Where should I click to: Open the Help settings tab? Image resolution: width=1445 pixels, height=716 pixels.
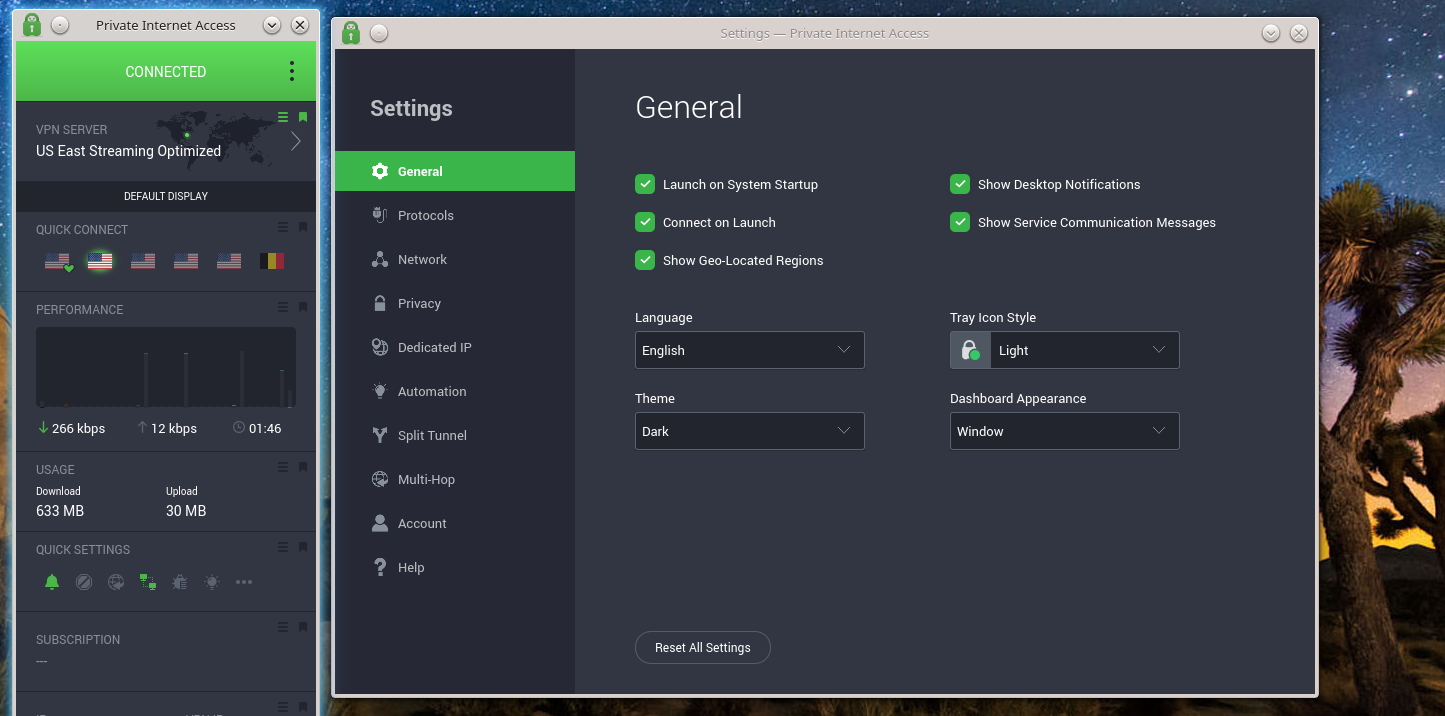[455, 567]
